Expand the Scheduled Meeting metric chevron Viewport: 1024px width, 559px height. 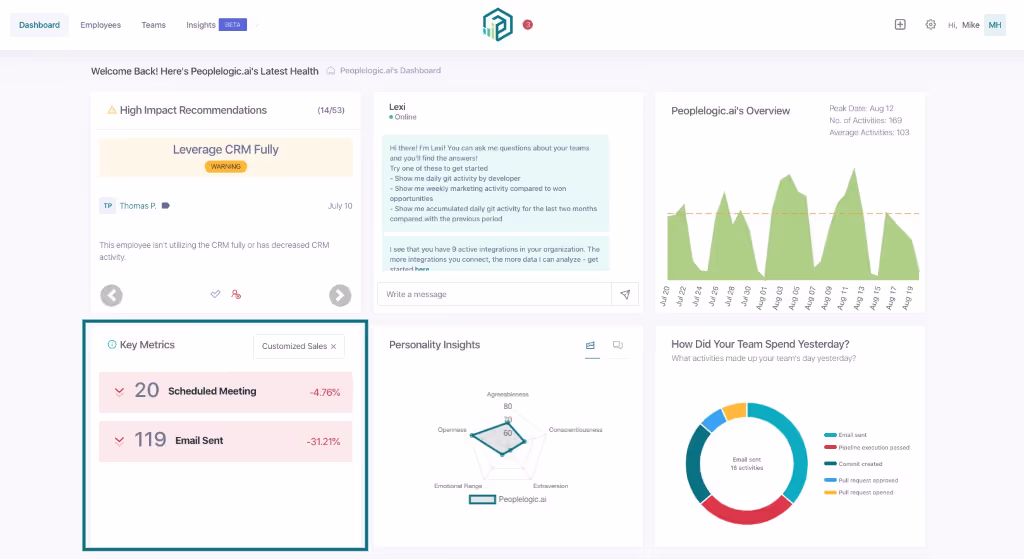120,392
